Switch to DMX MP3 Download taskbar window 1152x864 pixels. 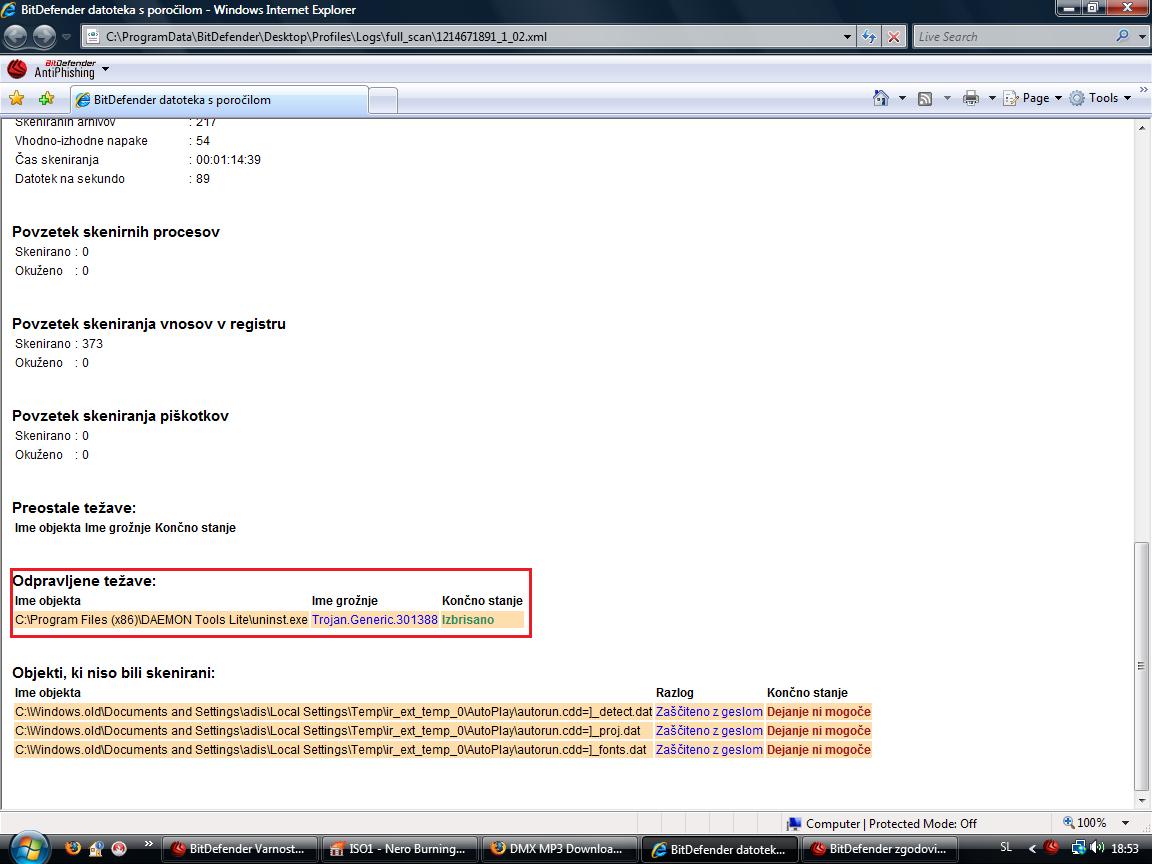pyautogui.click(x=558, y=849)
